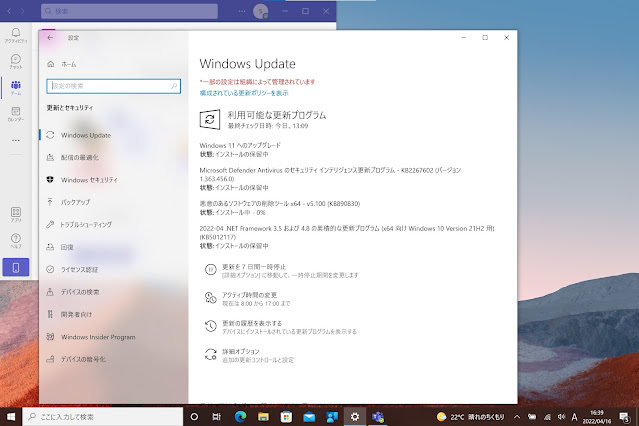Click taskbar ここに入力して検索 box
Viewport: 639px width, 426px height.
coord(103,417)
